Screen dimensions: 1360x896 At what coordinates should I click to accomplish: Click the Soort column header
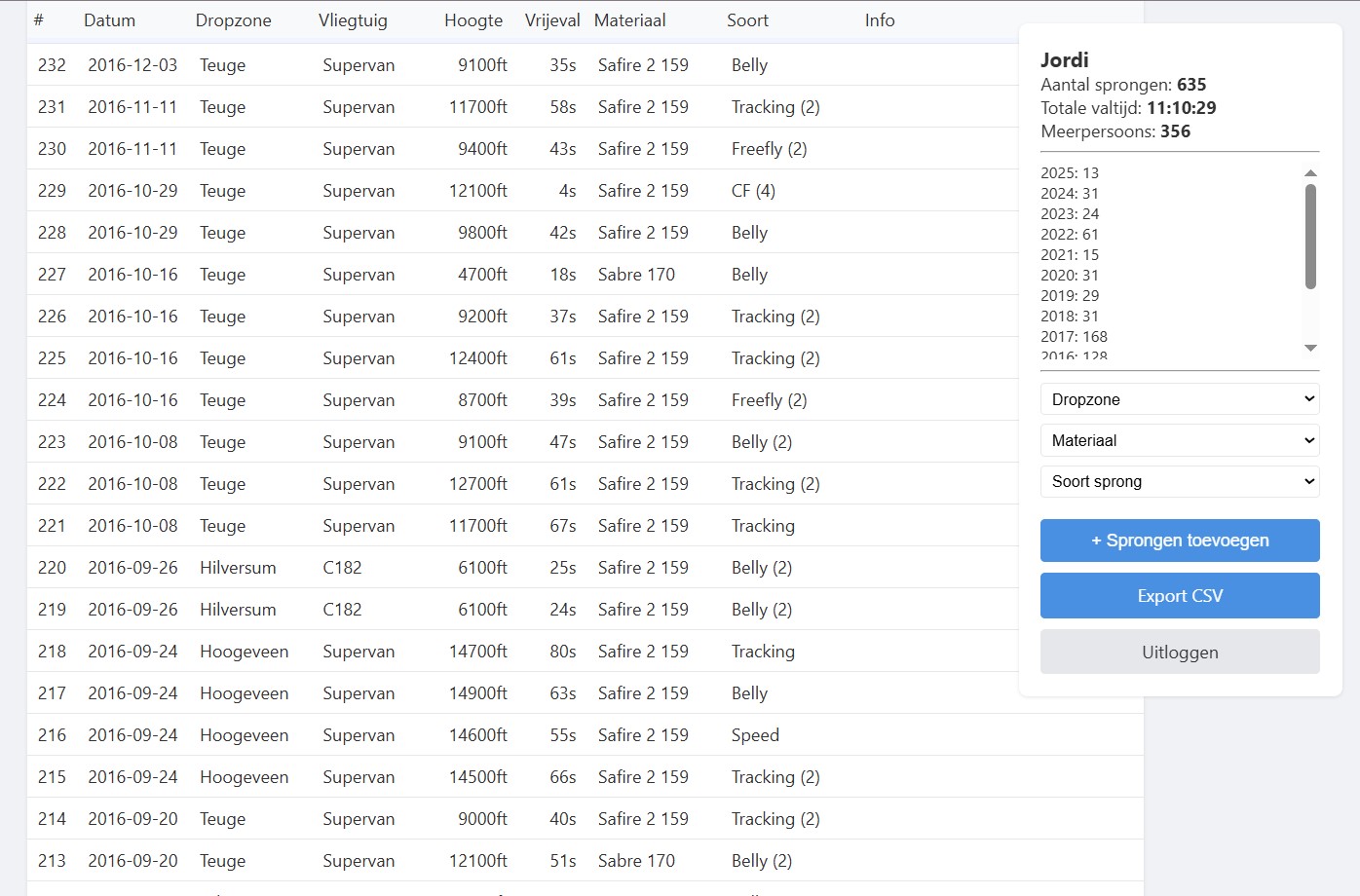747,20
